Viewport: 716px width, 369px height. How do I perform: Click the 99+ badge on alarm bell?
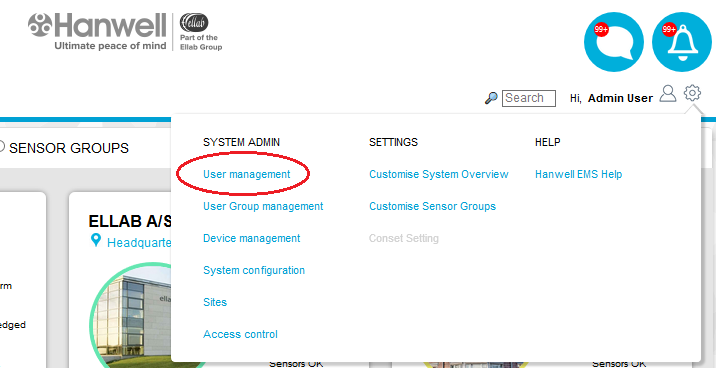click(x=669, y=30)
